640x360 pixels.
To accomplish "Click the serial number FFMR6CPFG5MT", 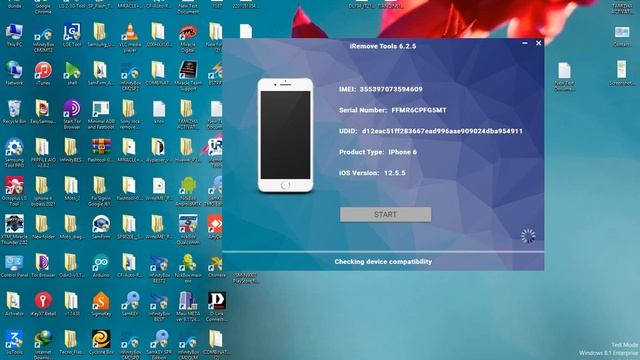I will (x=419, y=110).
